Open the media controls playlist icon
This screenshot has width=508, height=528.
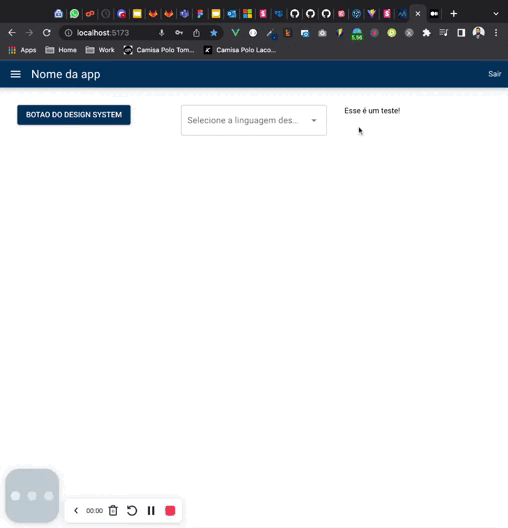pyautogui.click(x=444, y=33)
